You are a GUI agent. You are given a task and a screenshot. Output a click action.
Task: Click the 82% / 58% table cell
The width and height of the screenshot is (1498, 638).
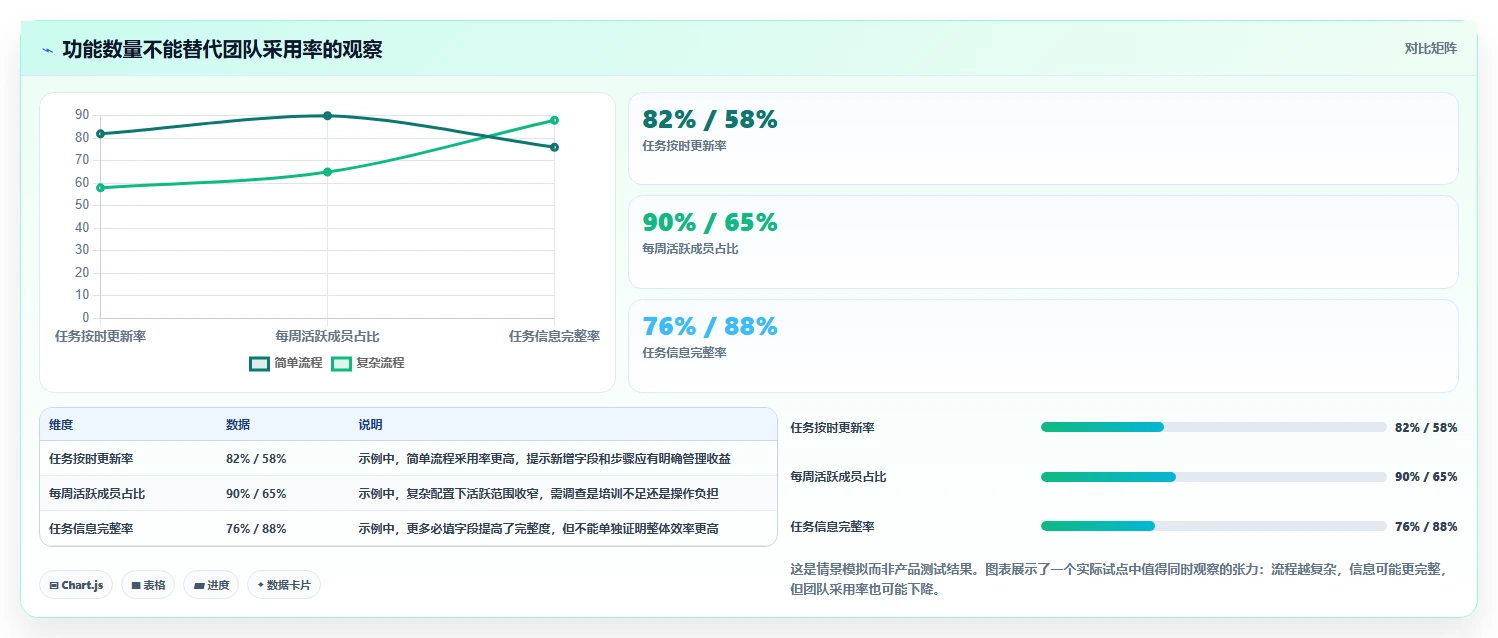[x=256, y=459]
